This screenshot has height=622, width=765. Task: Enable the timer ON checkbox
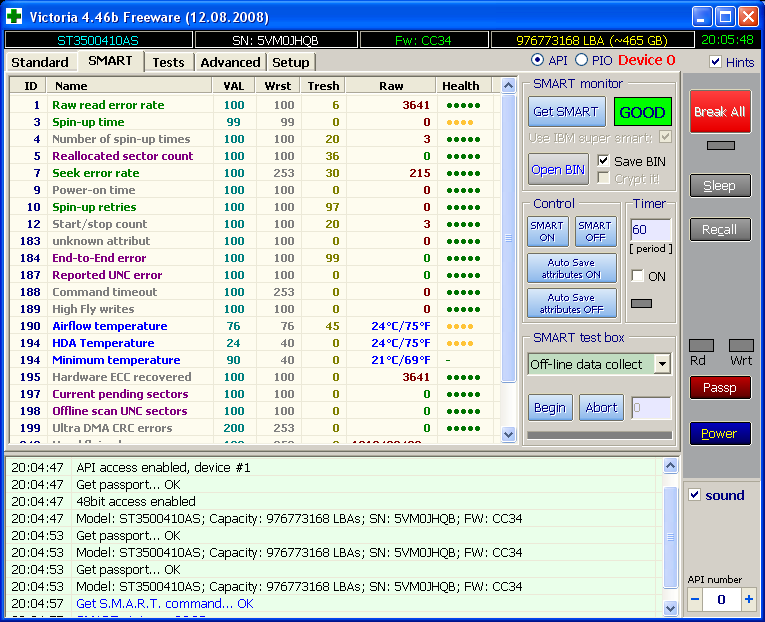638,276
